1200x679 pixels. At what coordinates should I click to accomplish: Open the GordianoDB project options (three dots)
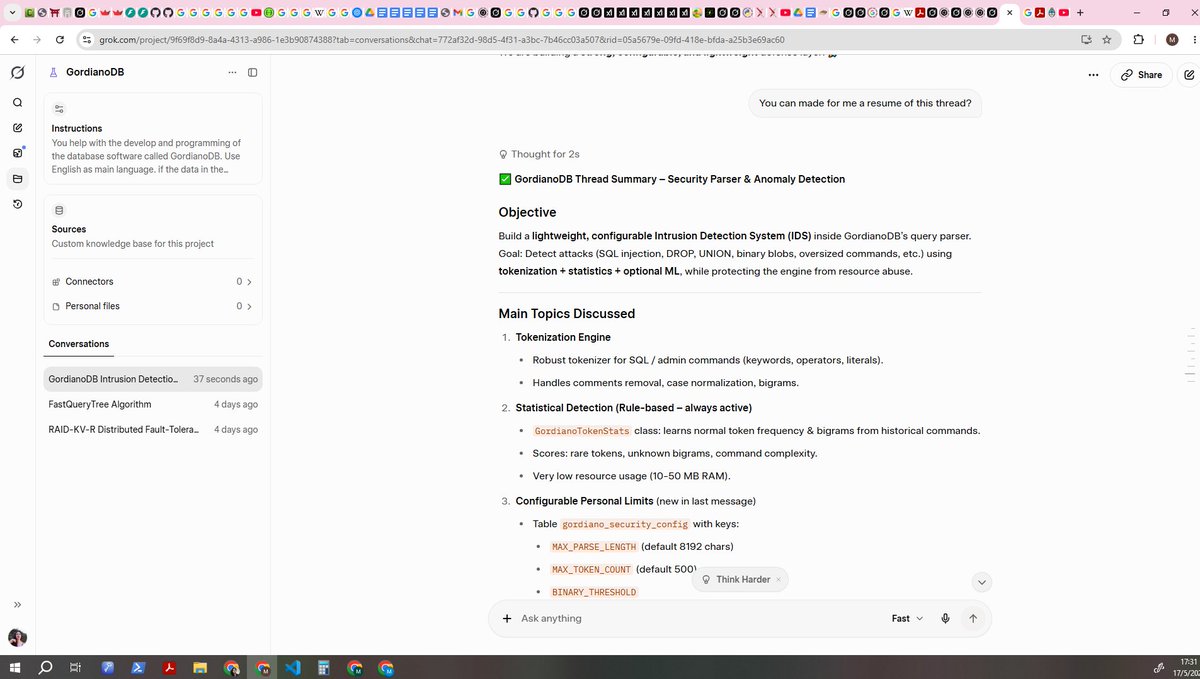pyautogui.click(x=232, y=72)
